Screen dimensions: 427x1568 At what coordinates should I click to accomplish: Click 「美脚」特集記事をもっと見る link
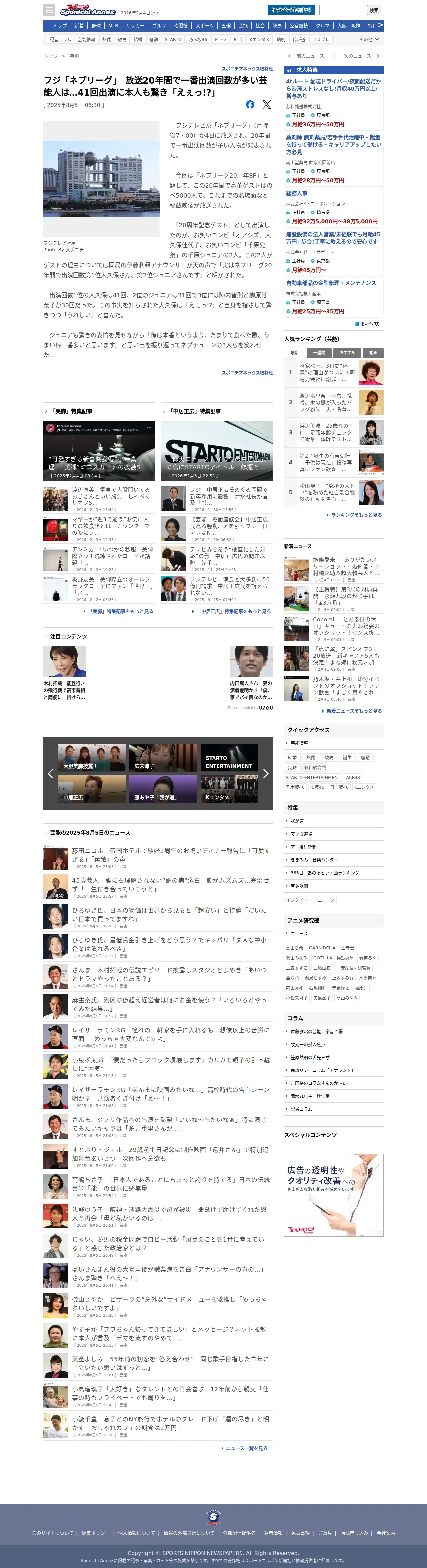point(120,611)
